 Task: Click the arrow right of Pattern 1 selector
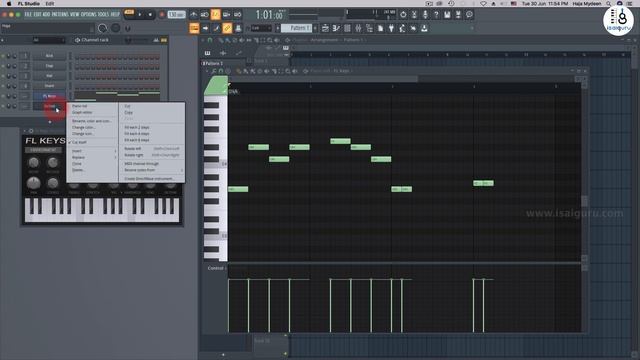point(315,28)
